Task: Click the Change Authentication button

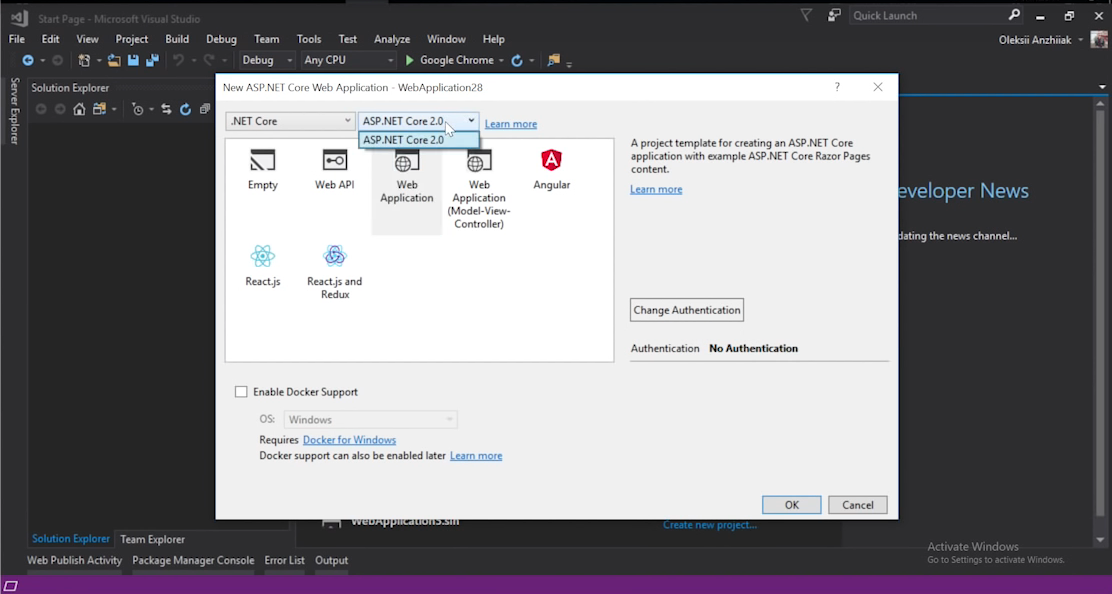Action: [x=686, y=310]
